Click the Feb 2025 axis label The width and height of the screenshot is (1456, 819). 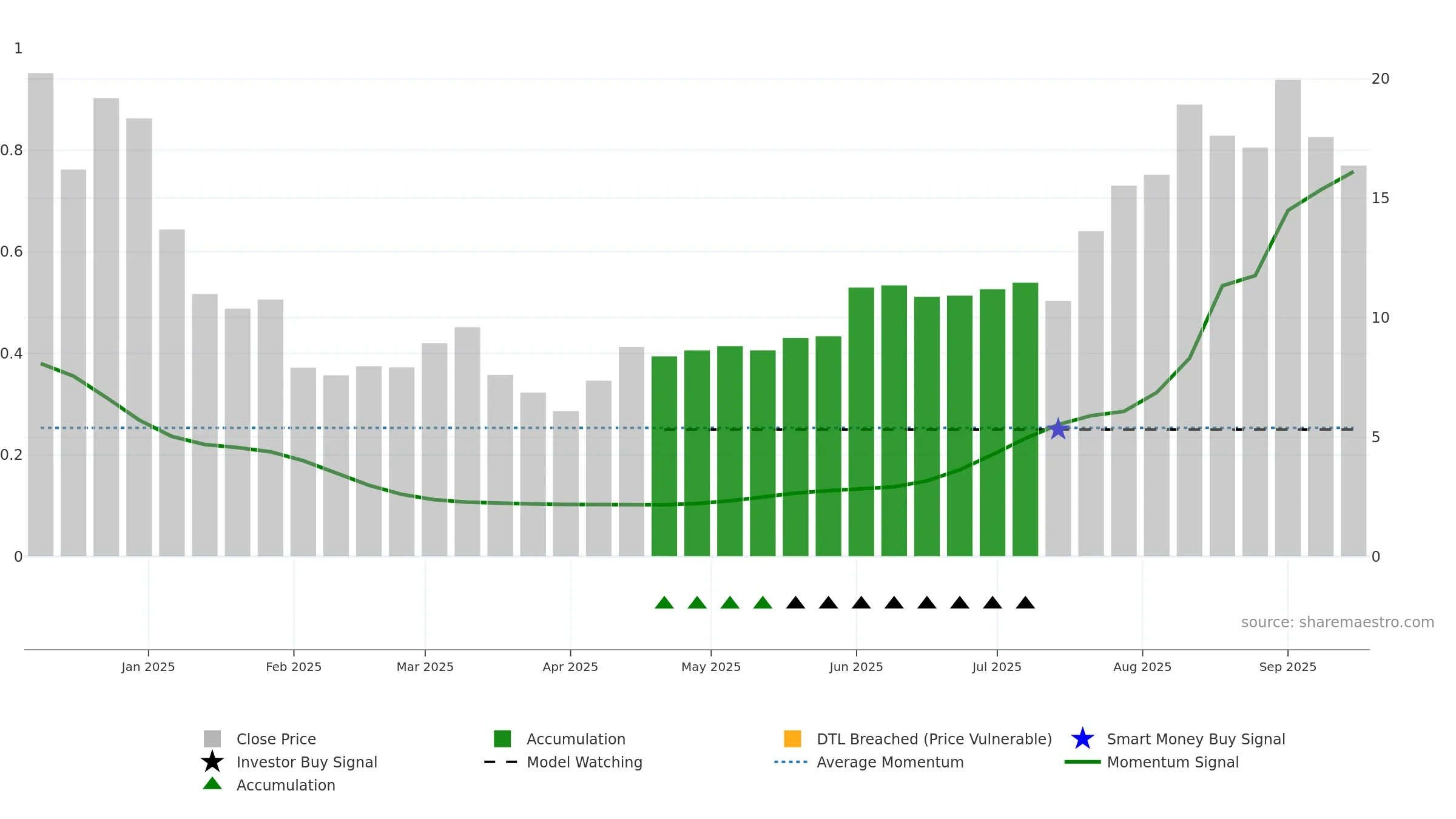pos(294,667)
